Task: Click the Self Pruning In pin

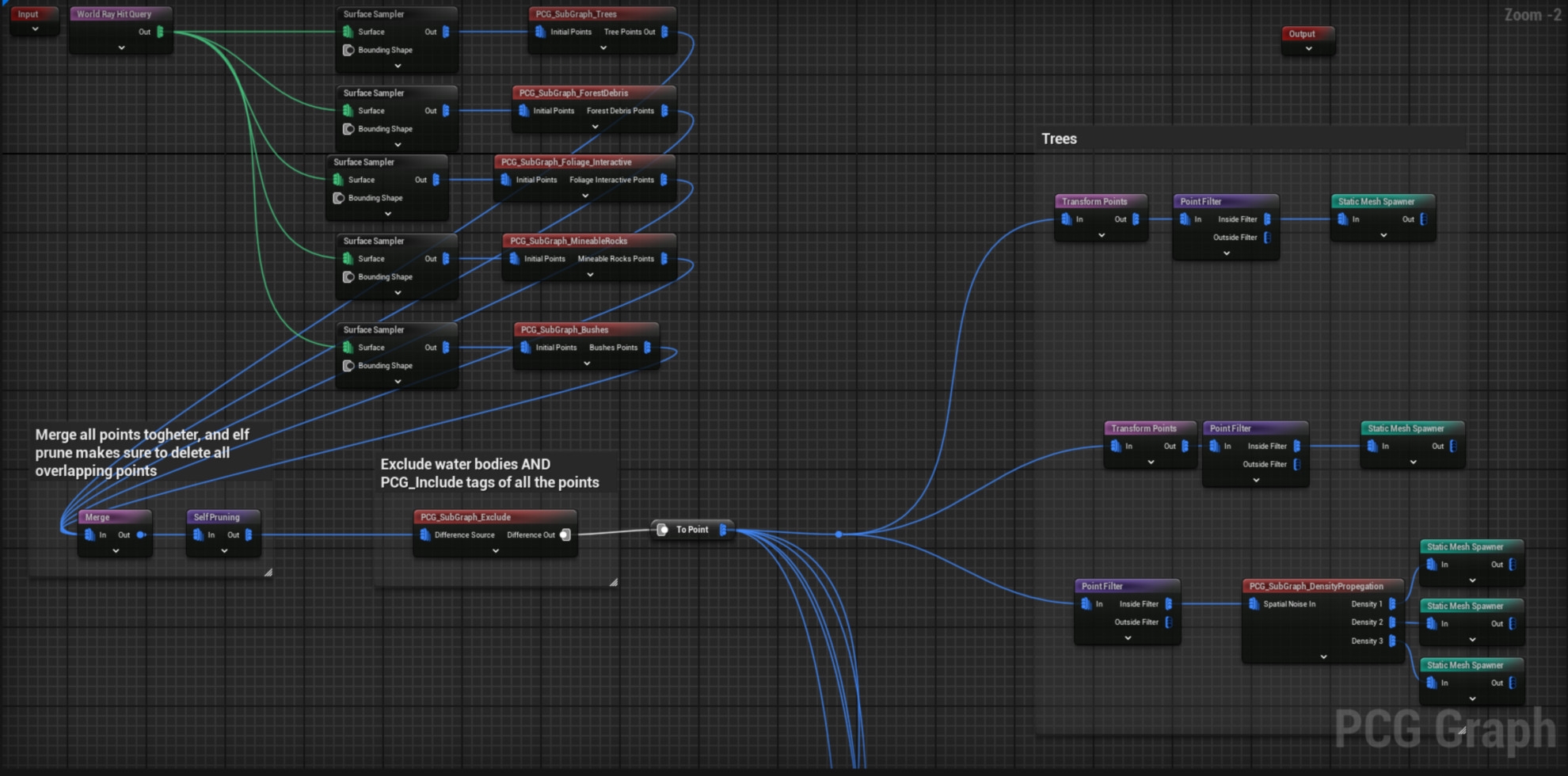Action: (198, 535)
